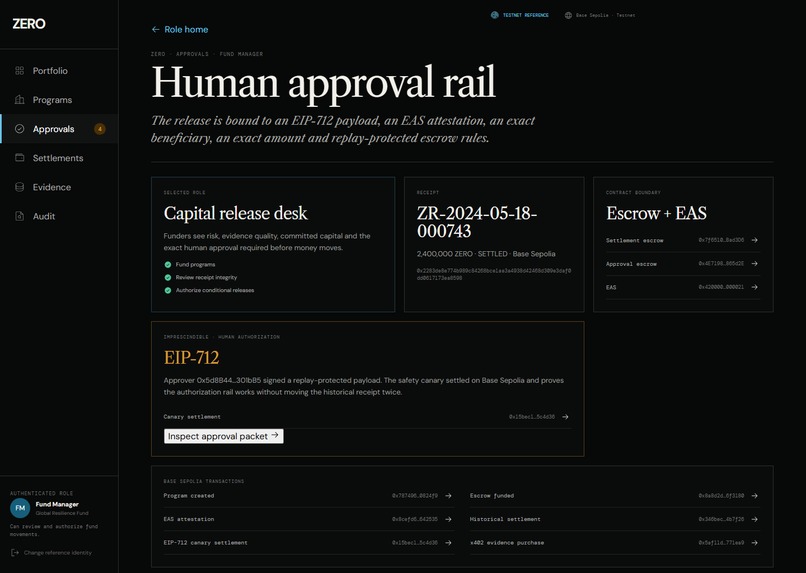Click the Approvals checkmark circle icon
The width and height of the screenshot is (806, 573).
(x=20, y=129)
